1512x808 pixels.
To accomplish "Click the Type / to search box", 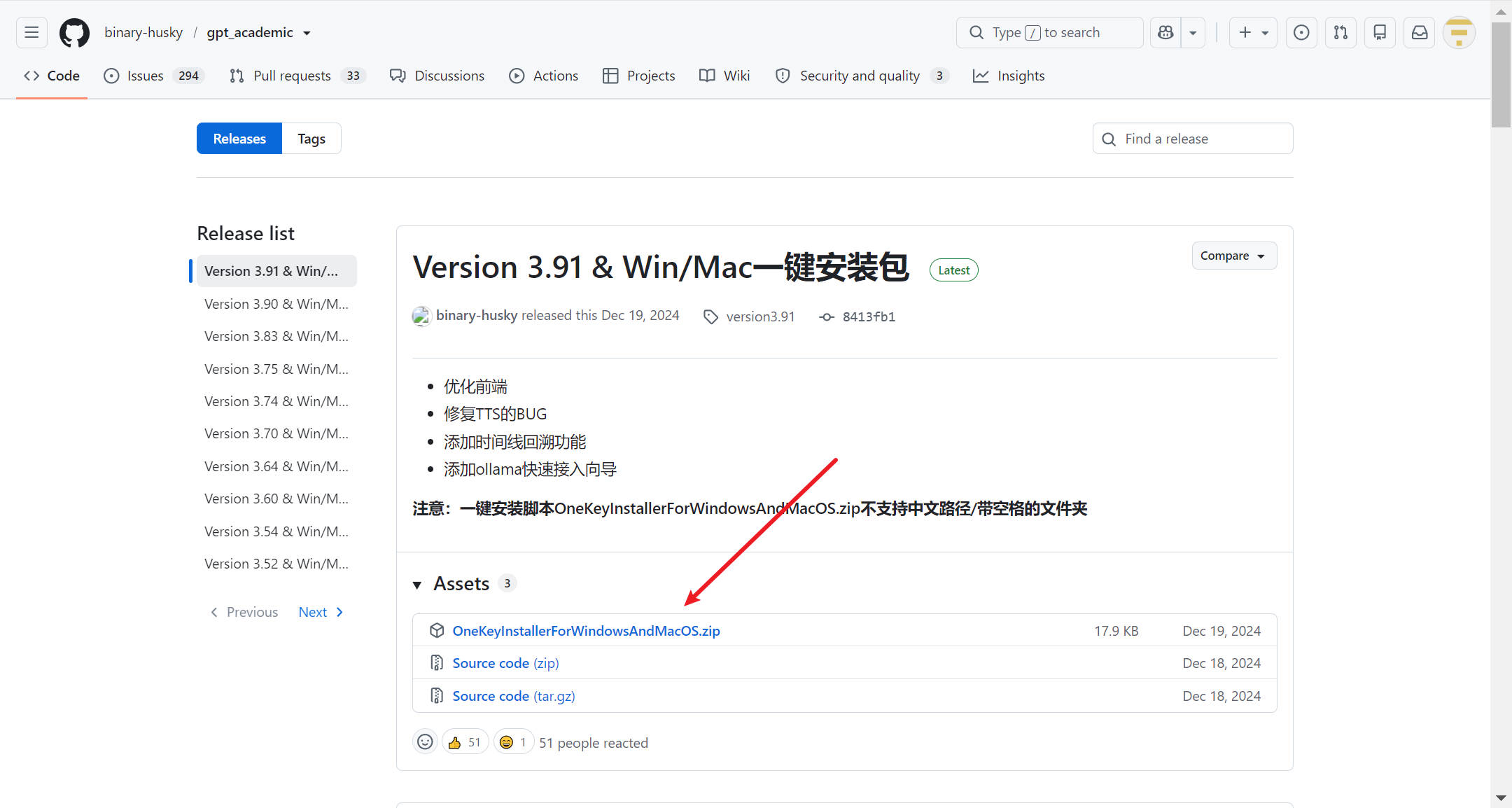I will click(1049, 32).
